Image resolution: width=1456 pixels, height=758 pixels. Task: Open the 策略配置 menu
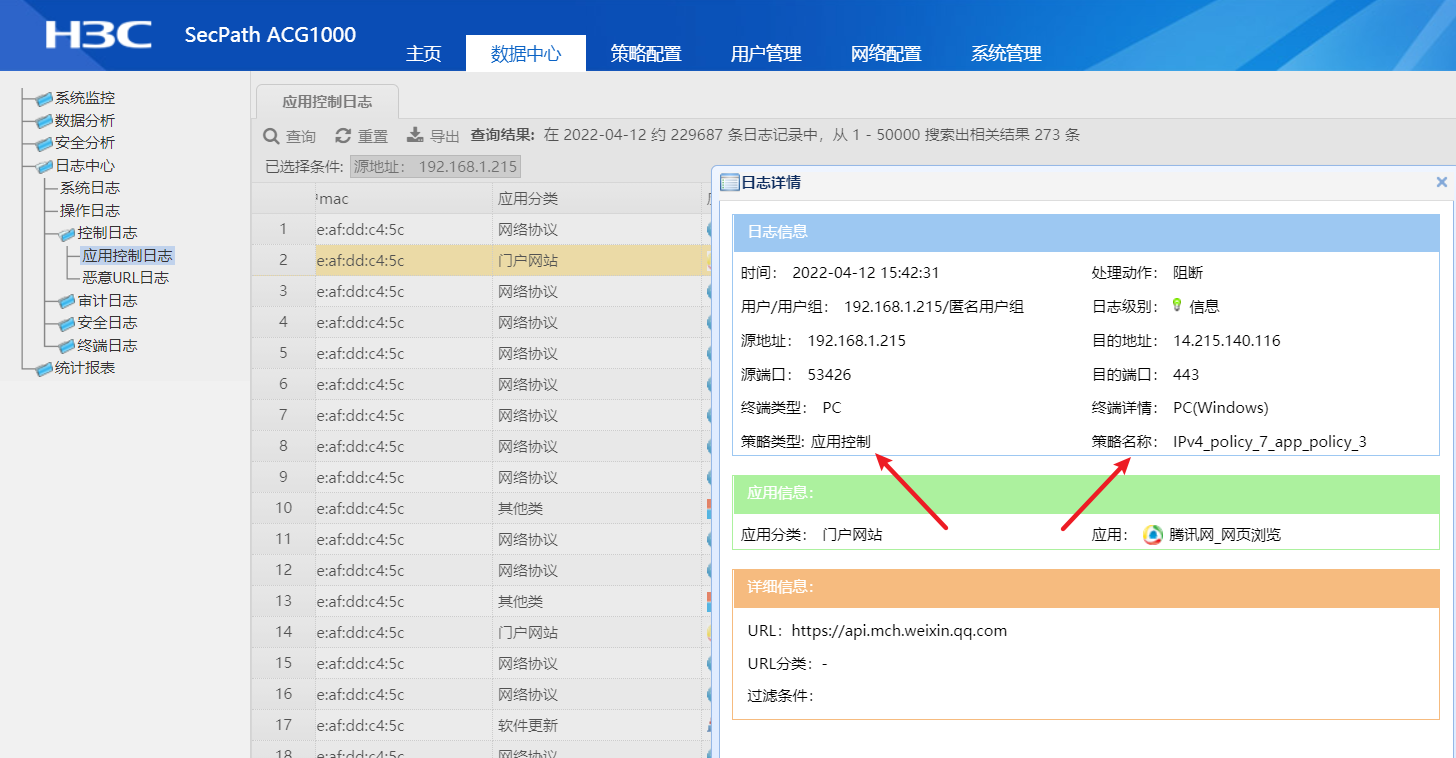646,54
